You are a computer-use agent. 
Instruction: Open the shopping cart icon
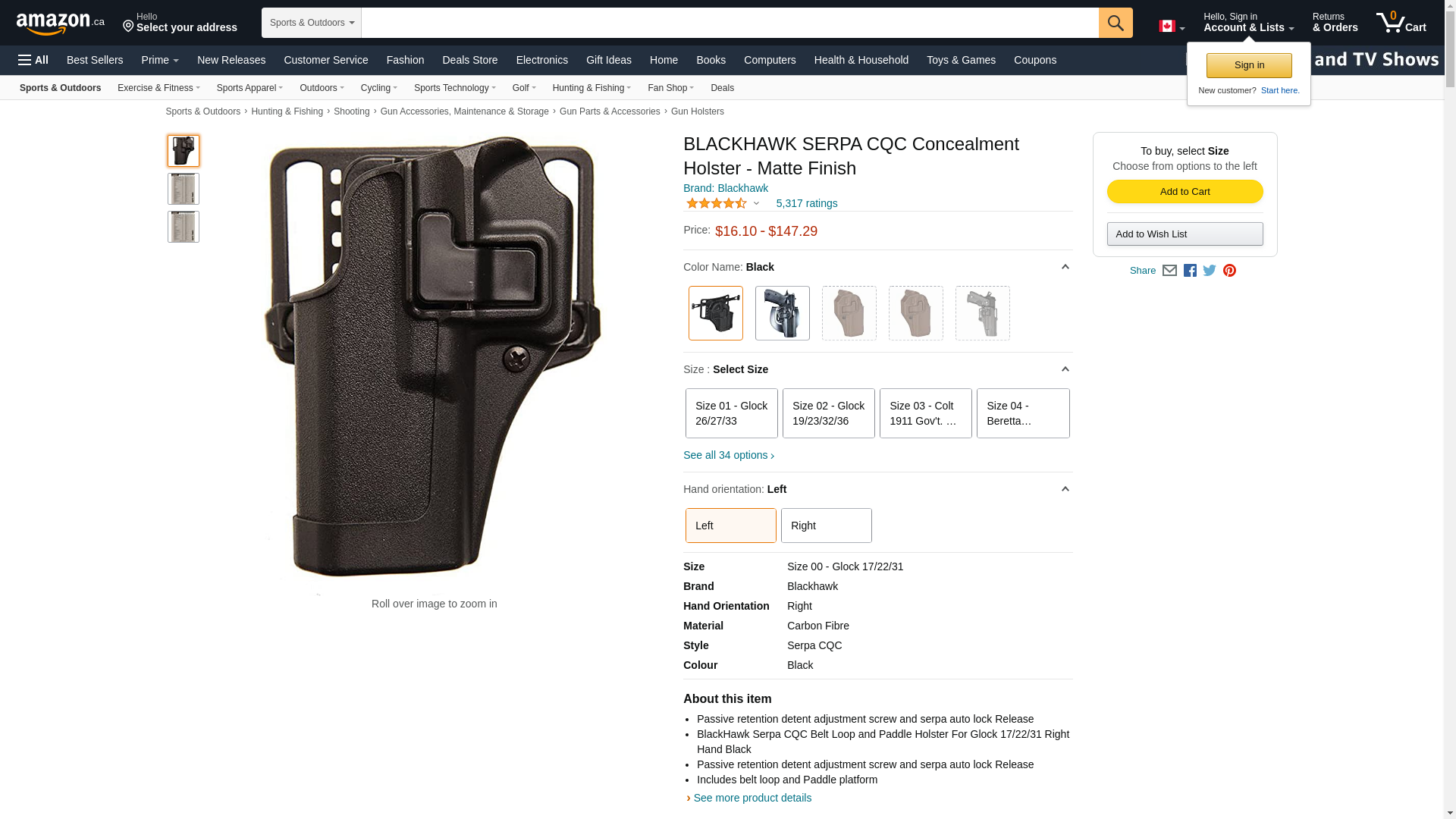click(1401, 22)
